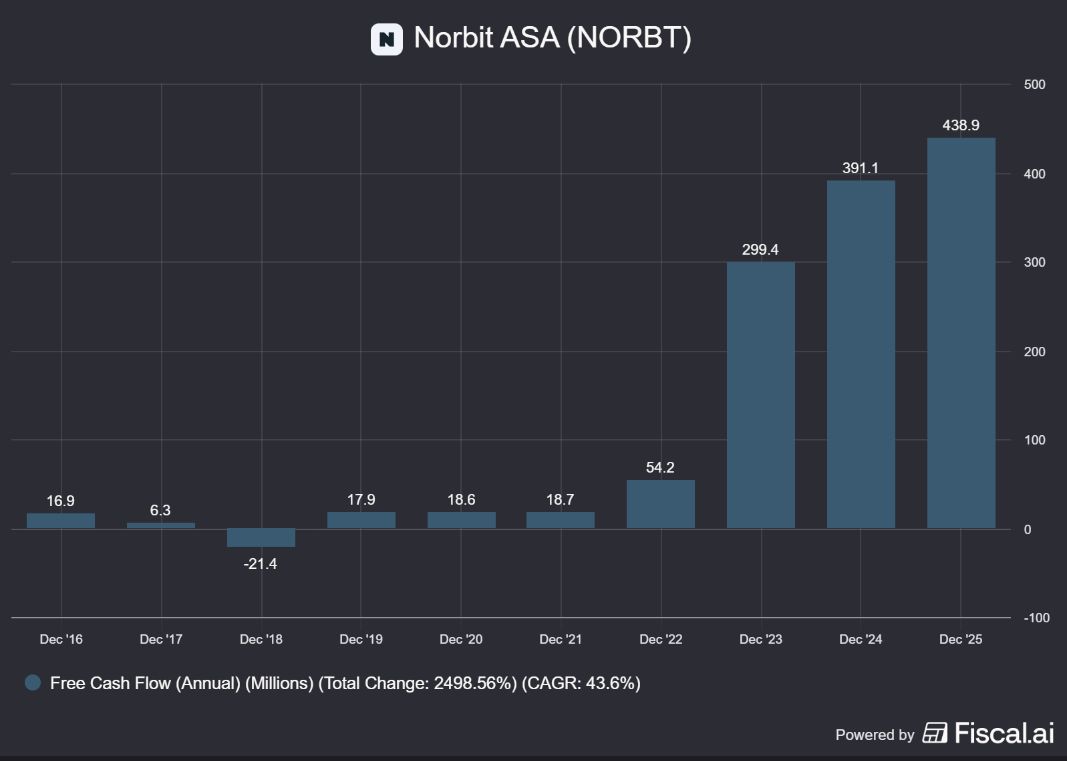Click the Dec '24 axis label

click(861, 639)
